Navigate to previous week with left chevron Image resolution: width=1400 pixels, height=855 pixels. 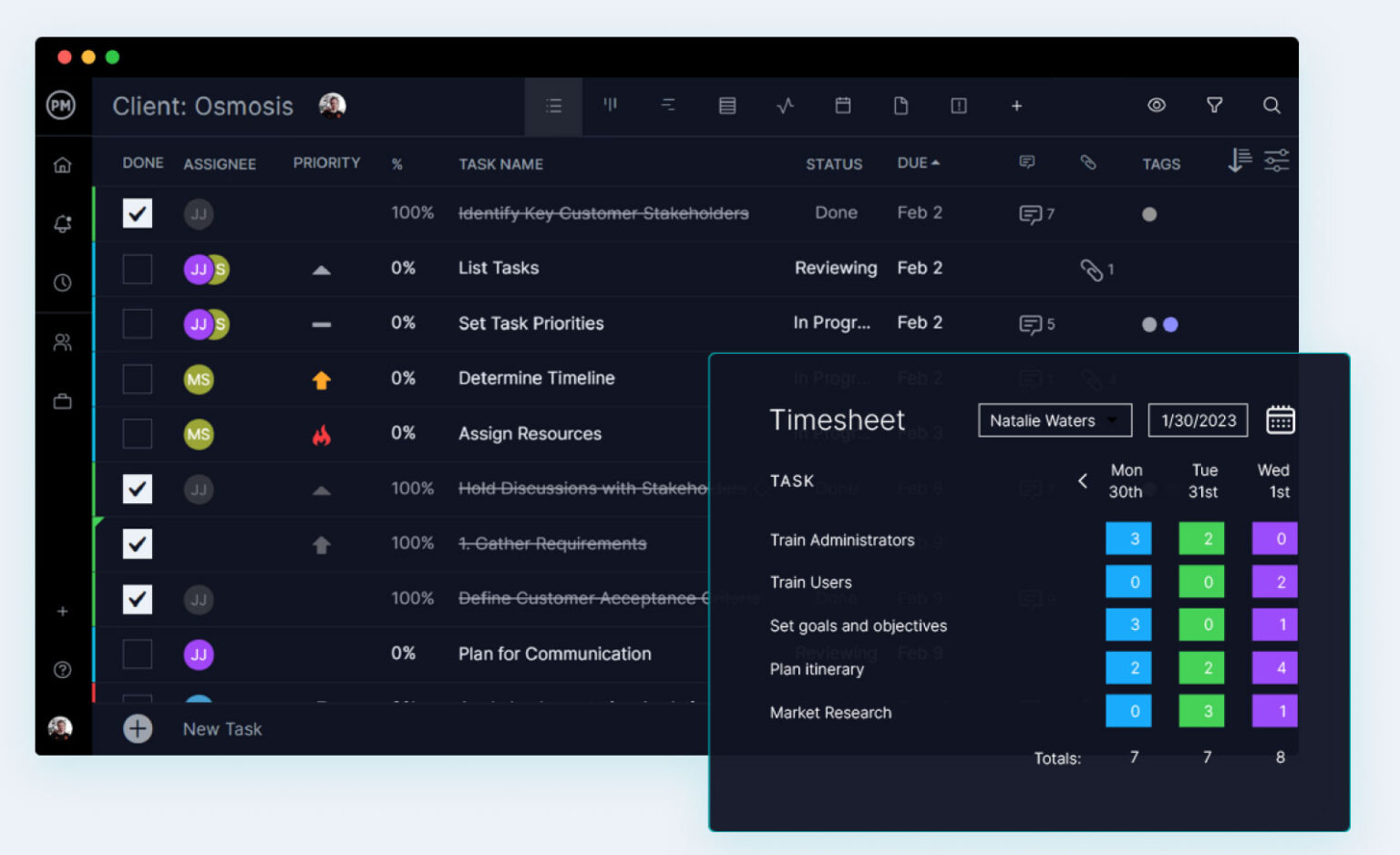click(x=1083, y=481)
